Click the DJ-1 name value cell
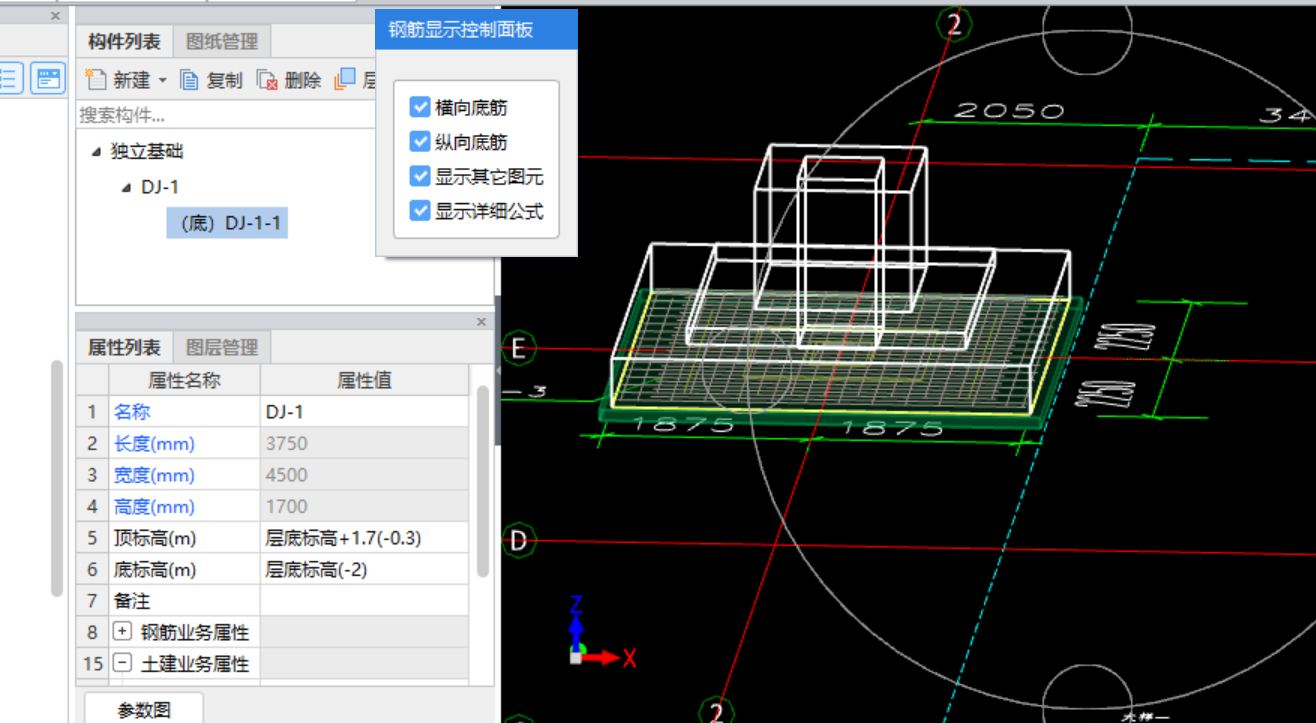 point(364,411)
